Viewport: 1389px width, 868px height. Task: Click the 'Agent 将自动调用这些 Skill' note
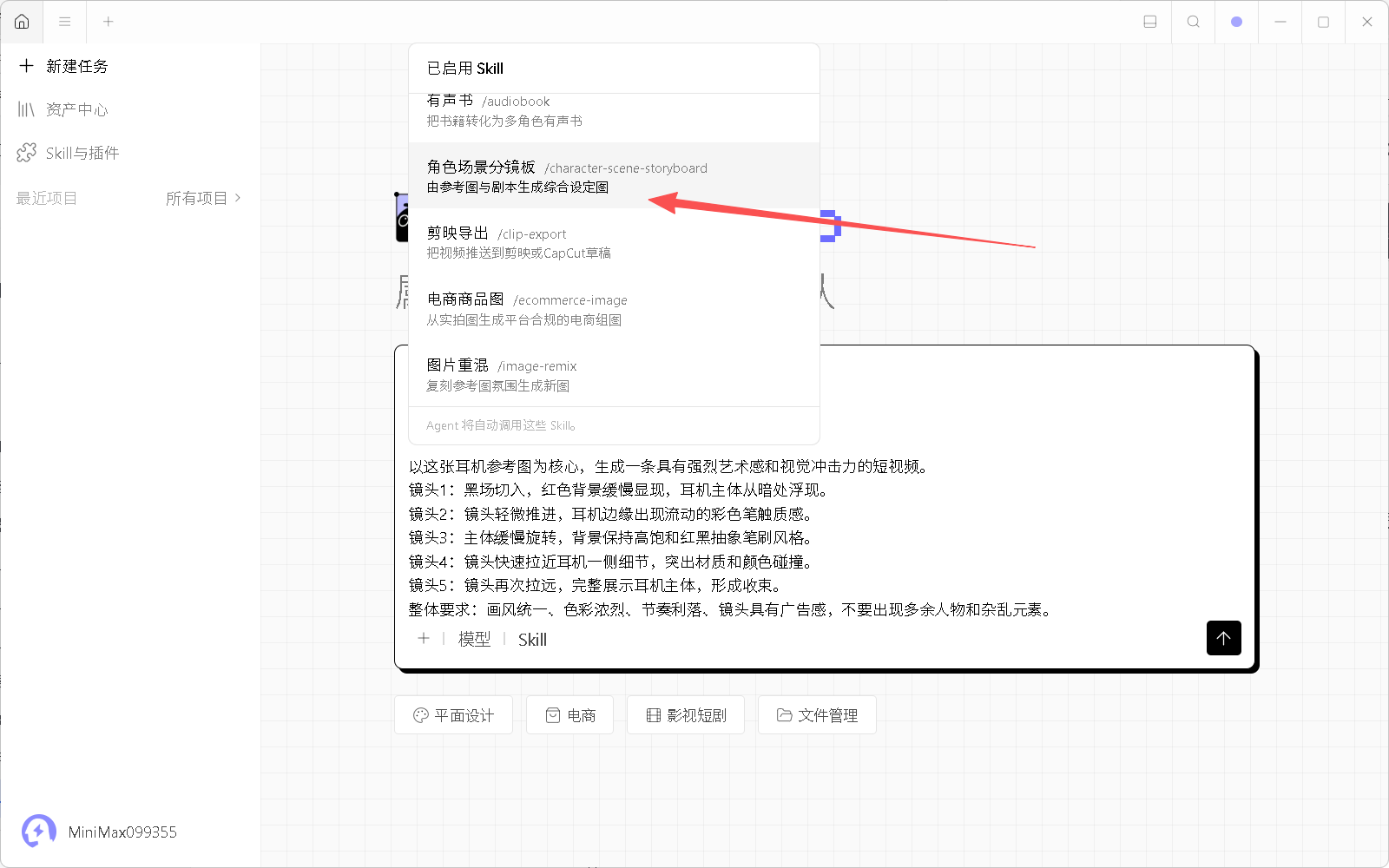pos(501,425)
